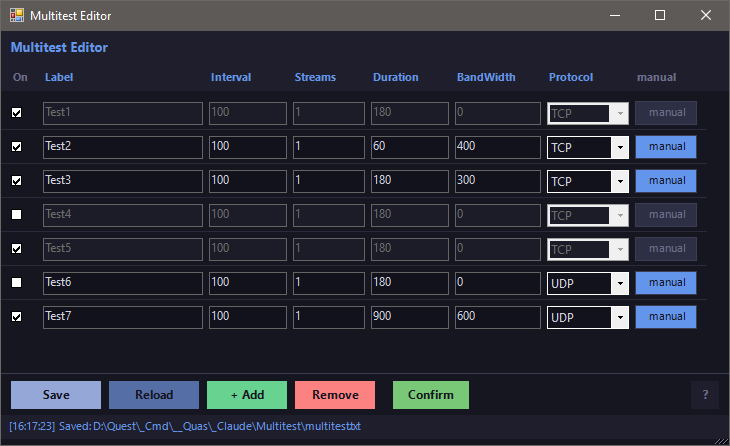Click the Test6 label text field
The width and height of the screenshot is (730, 446).
point(123,283)
